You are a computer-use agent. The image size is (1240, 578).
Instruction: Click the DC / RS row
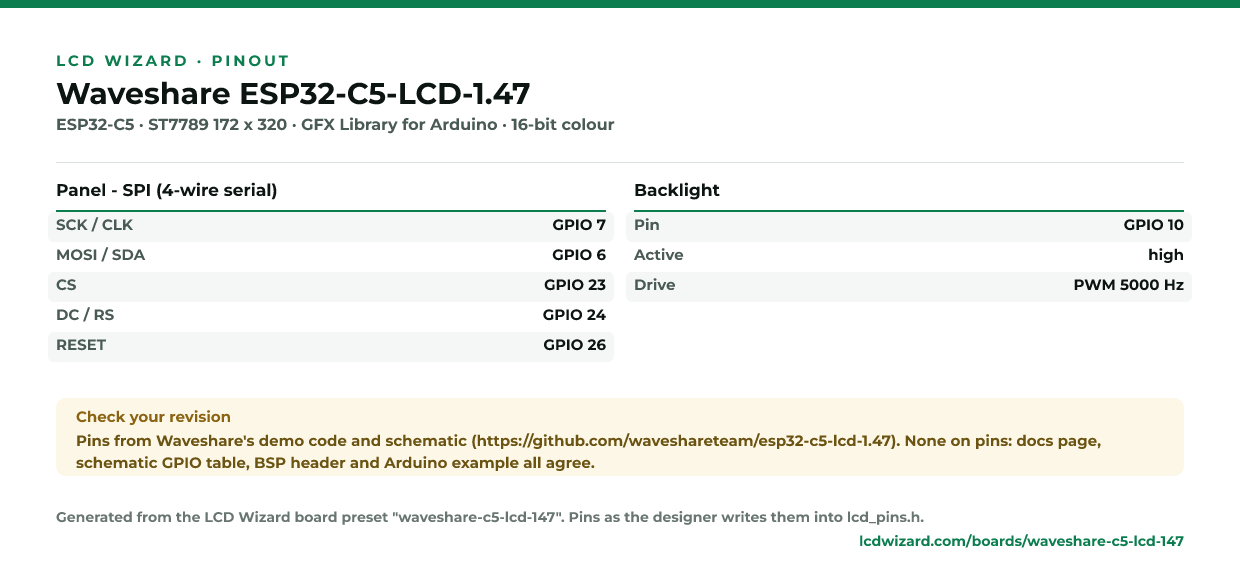click(x=331, y=316)
